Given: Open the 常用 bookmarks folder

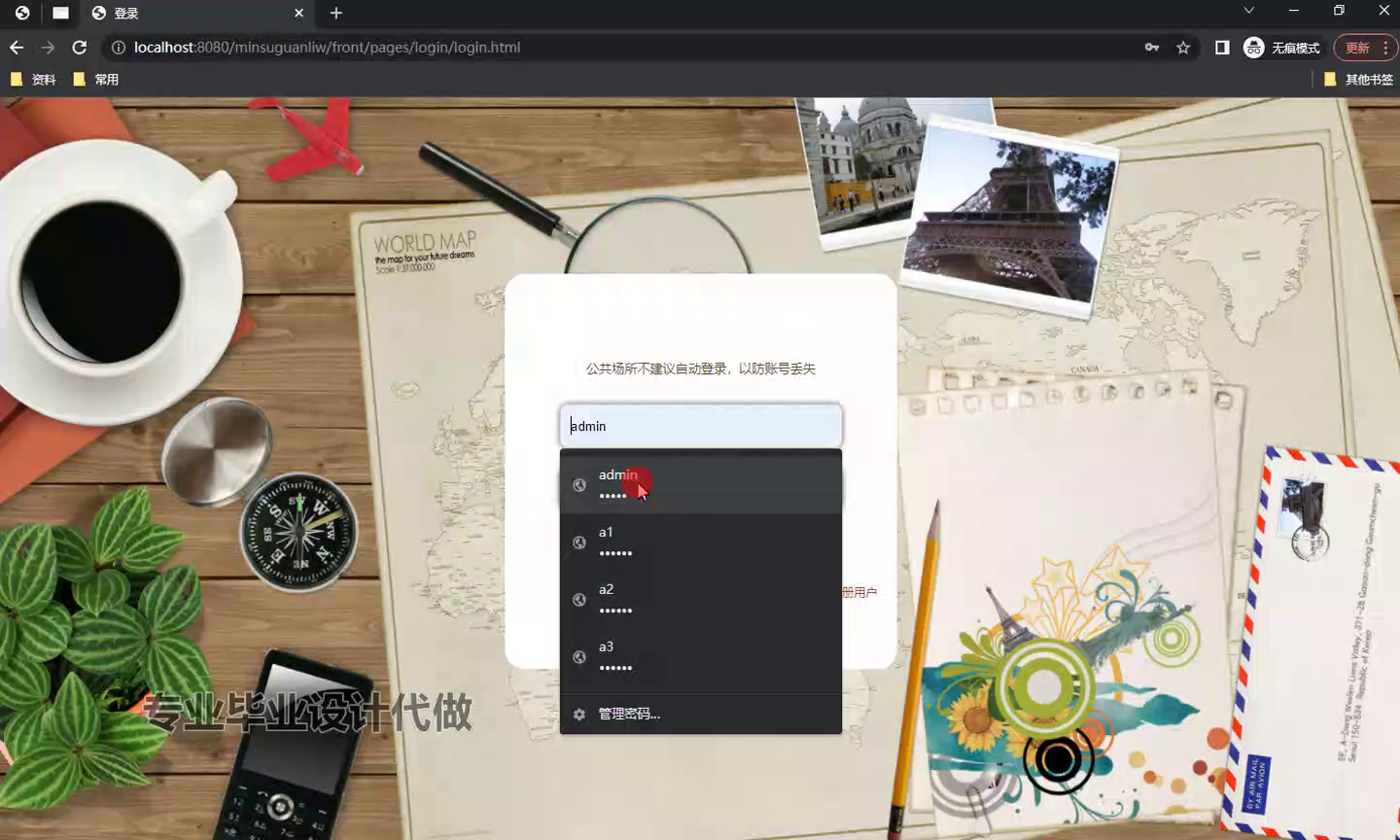Looking at the screenshot, I should click(96, 80).
